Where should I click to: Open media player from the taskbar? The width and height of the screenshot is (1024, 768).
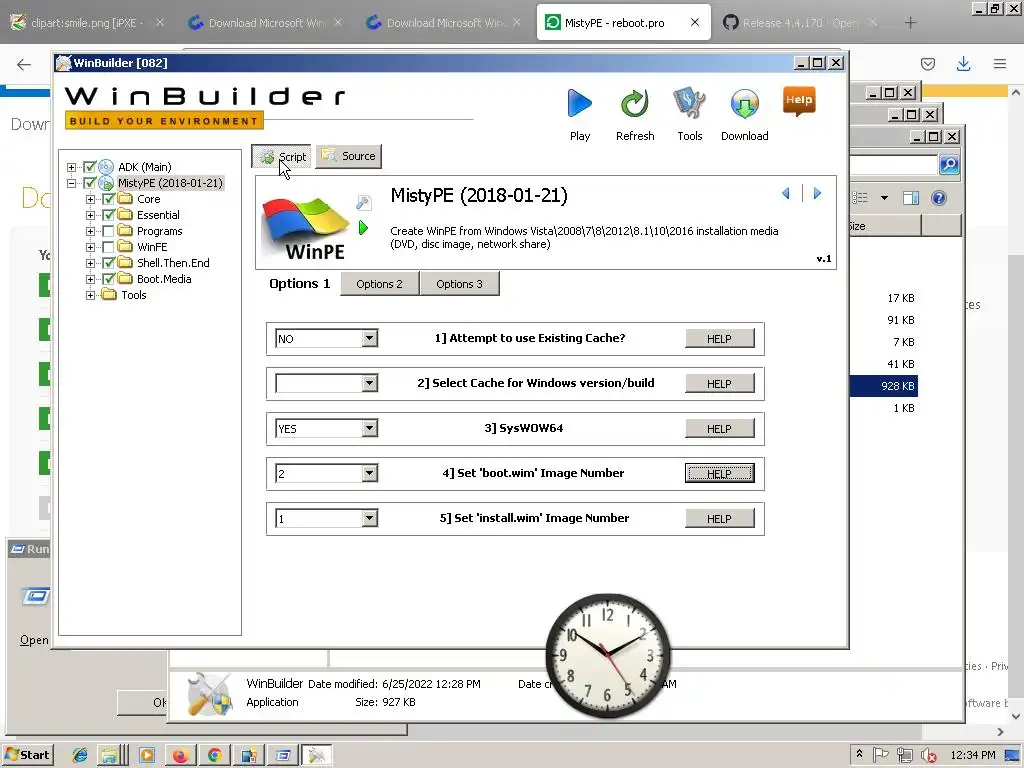(x=146, y=755)
